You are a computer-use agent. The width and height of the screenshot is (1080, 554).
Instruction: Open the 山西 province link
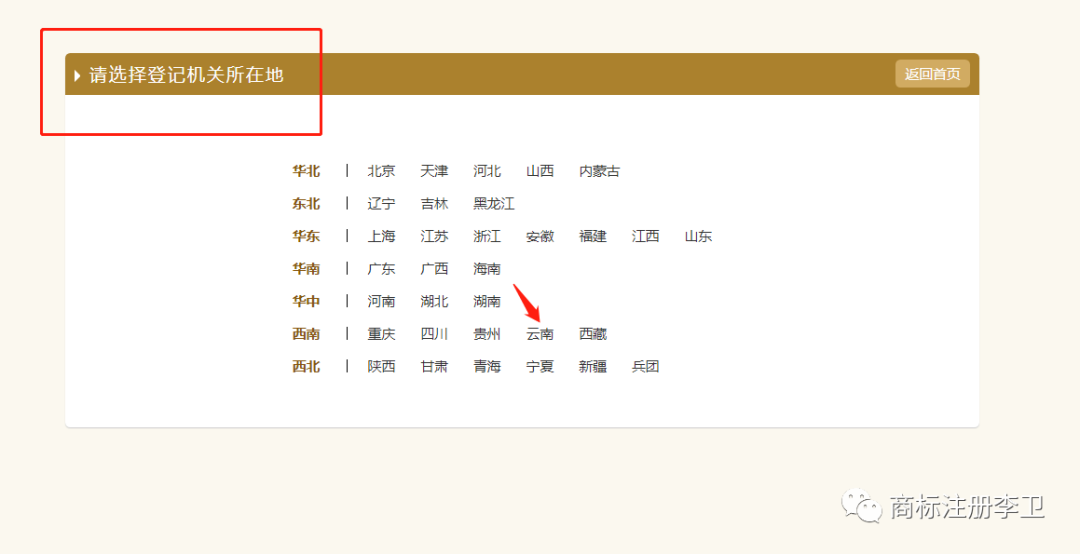[x=539, y=171]
